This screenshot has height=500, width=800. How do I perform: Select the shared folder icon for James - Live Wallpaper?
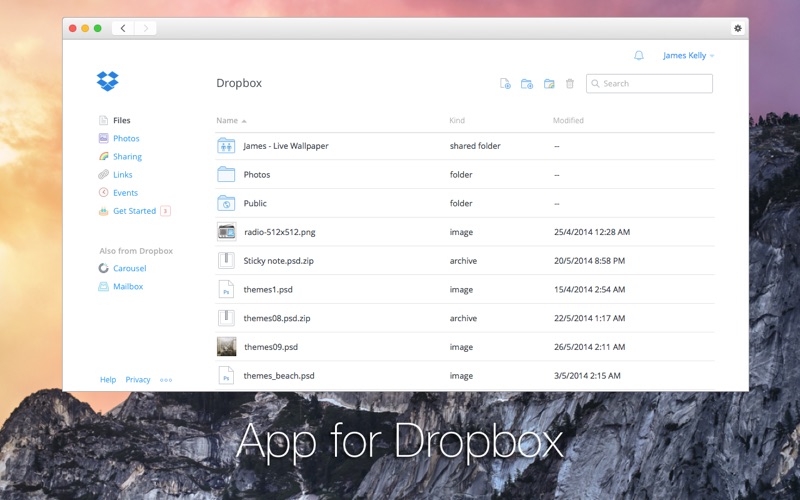[x=226, y=146]
